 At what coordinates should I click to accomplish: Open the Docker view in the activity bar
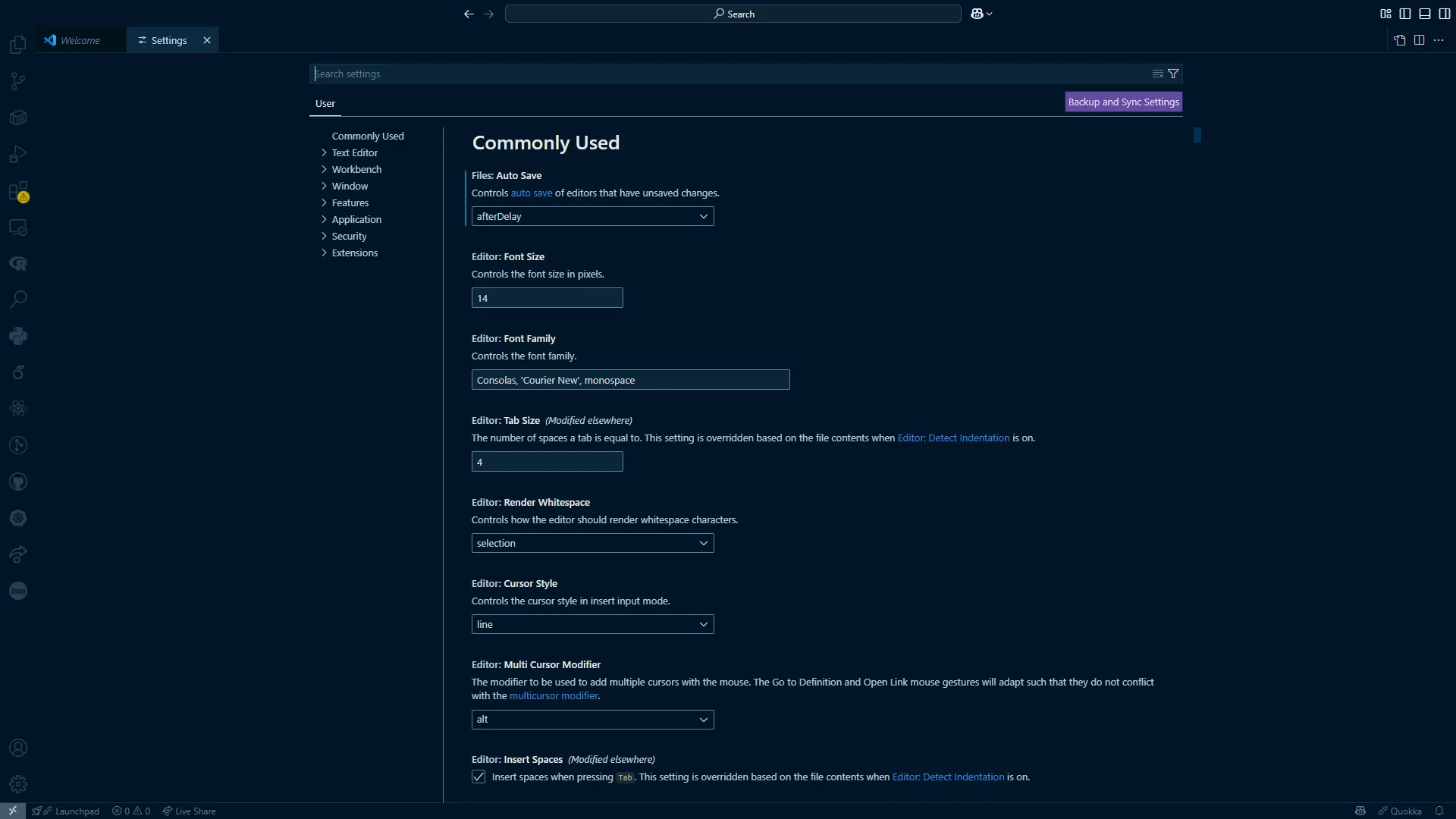coord(17,117)
